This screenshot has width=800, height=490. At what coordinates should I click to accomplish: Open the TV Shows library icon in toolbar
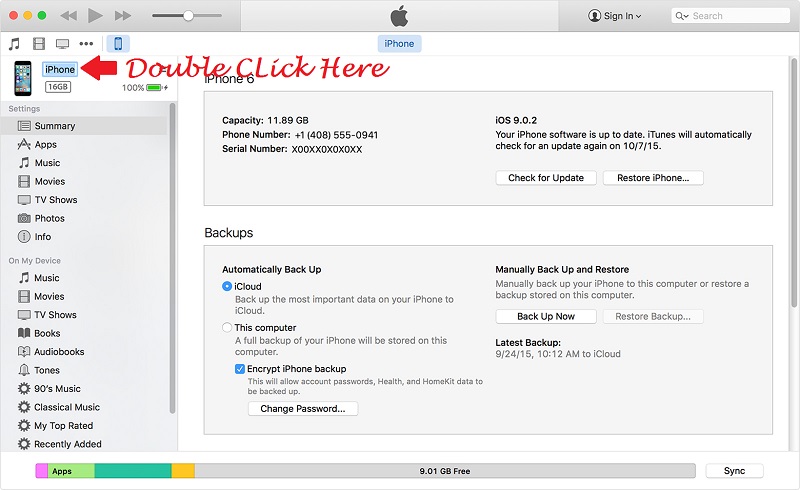click(x=62, y=44)
